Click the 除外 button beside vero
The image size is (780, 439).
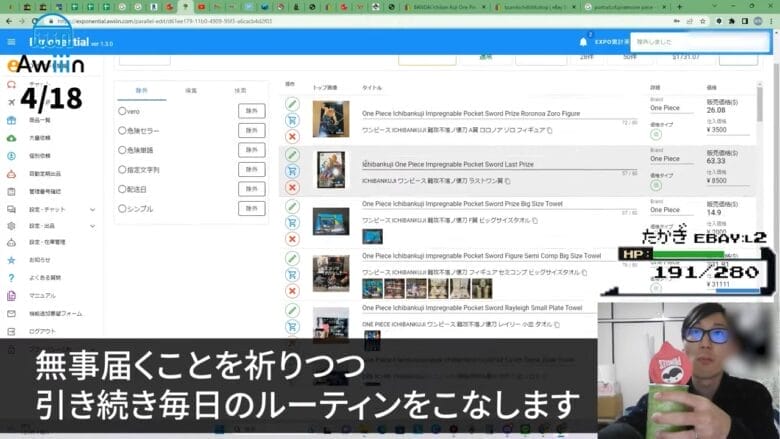click(252, 111)
